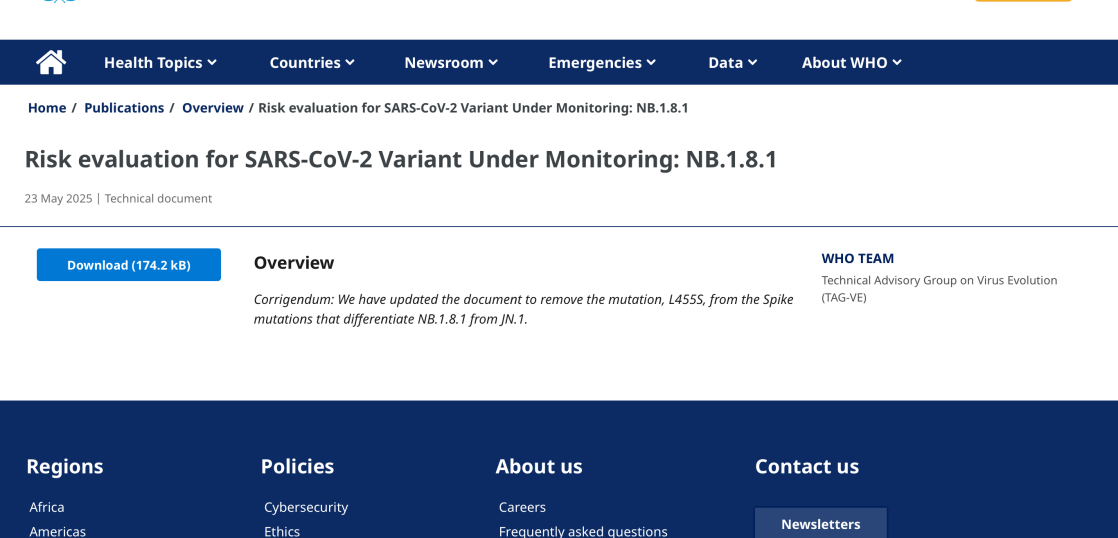Navigate to Overview breadcrumb link
Image resolution: width=1118 pixels, height=538 pixels.
[213, 108]
